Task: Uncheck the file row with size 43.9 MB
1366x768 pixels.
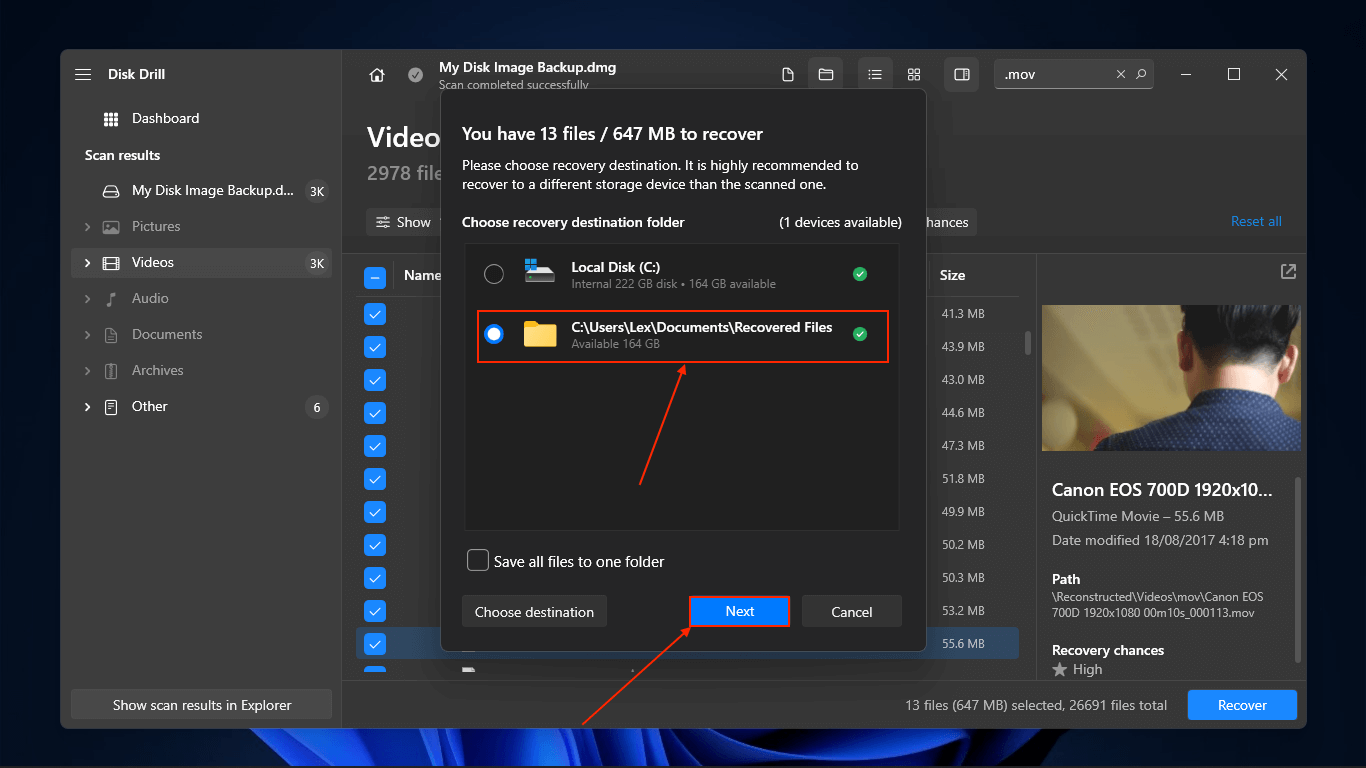Action: click(375, 347)
